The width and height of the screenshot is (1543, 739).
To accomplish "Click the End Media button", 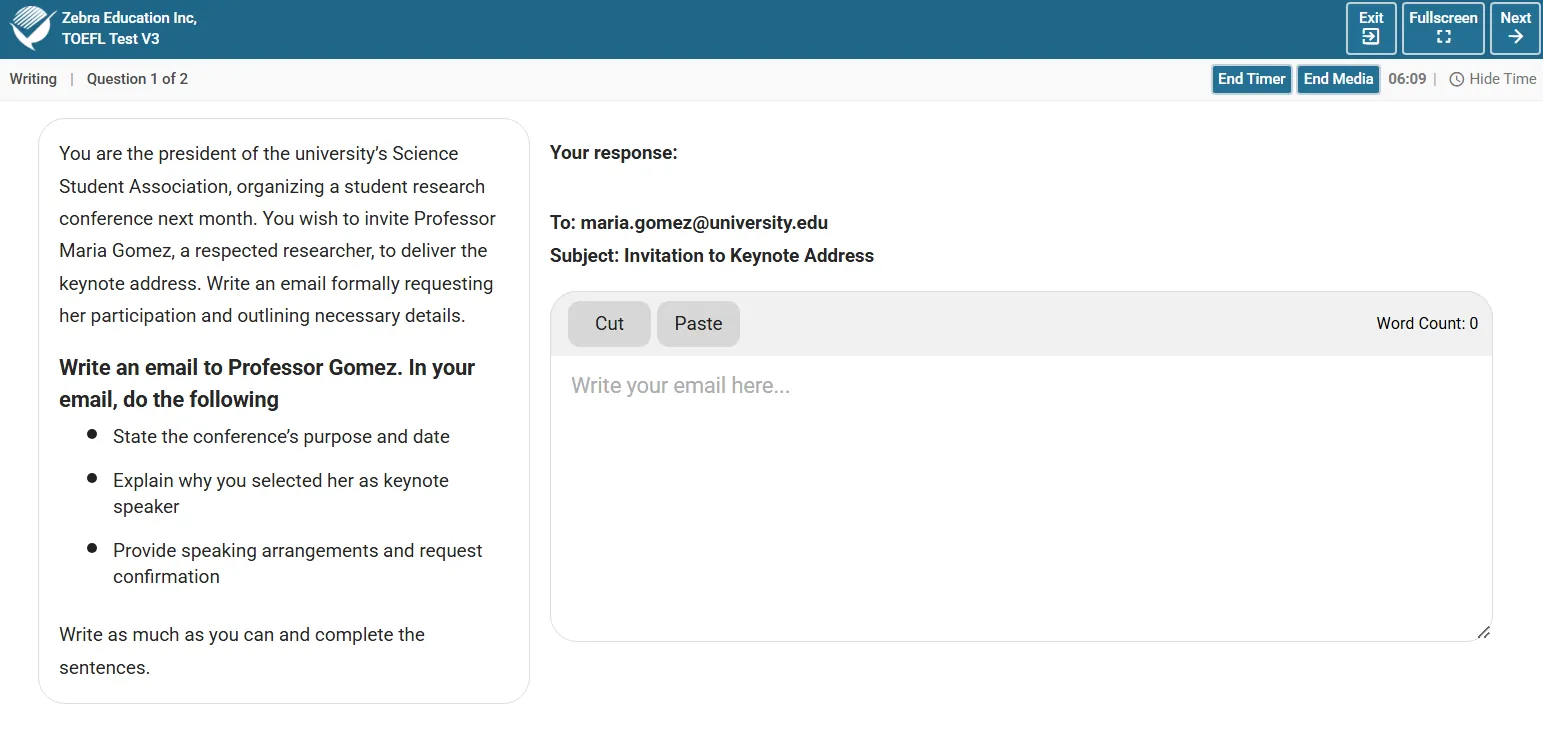I will click(x=1338, y=79).
